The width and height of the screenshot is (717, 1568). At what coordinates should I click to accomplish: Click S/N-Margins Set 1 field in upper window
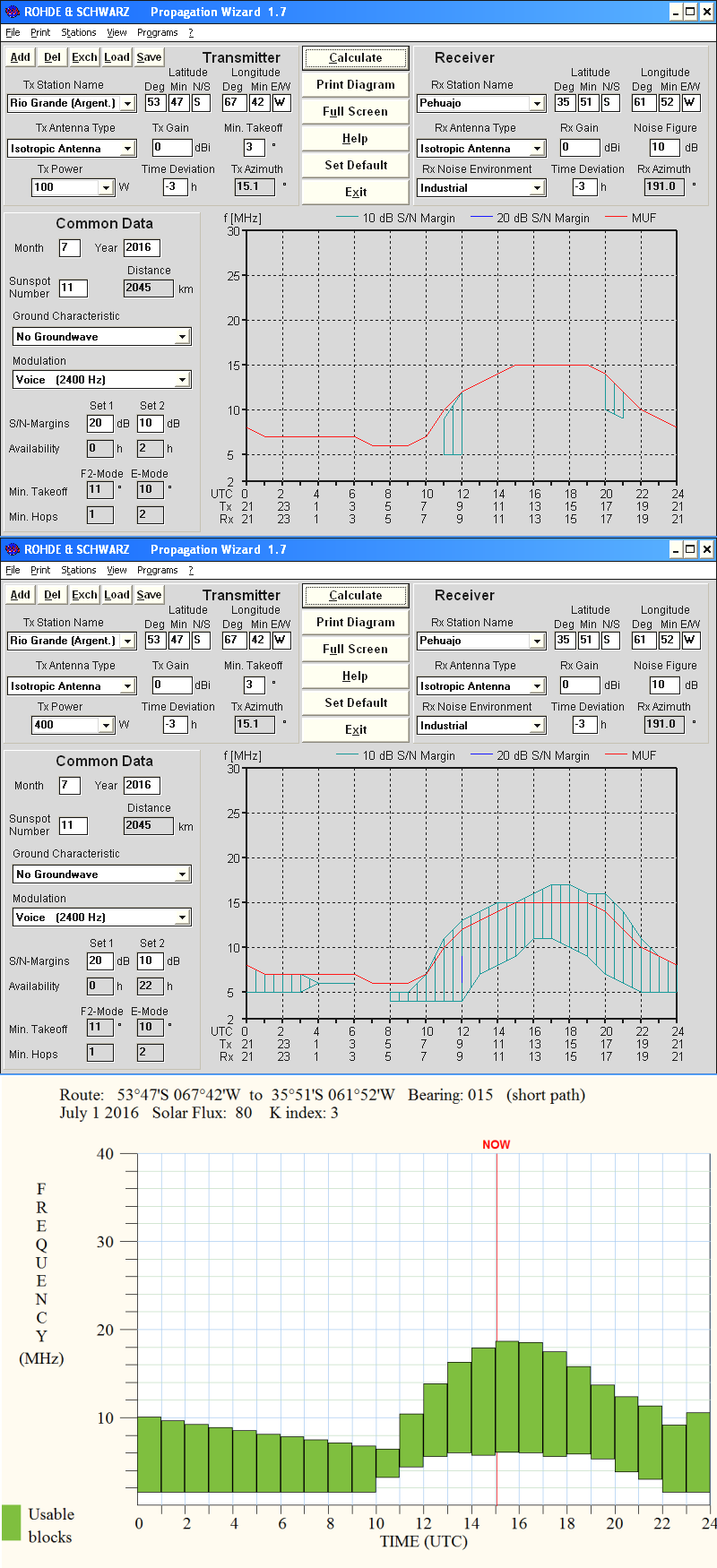pos(99,424)
